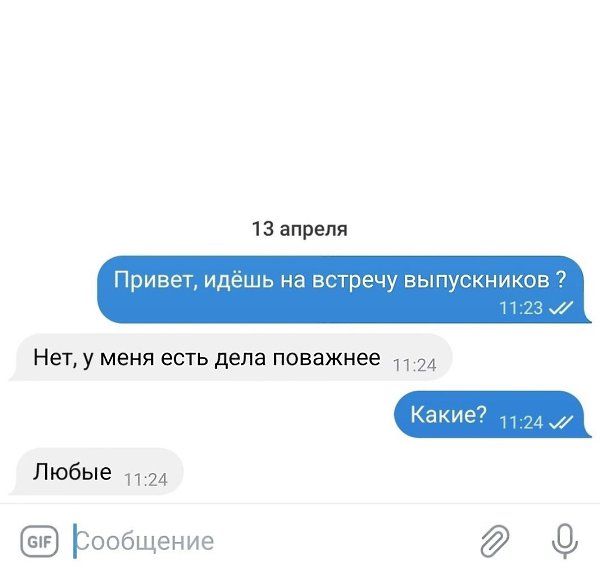Click the timestamp inside the Какие? bubble
Screen dimensions: 600x575
pyautogui.click(x=521, y=422)
